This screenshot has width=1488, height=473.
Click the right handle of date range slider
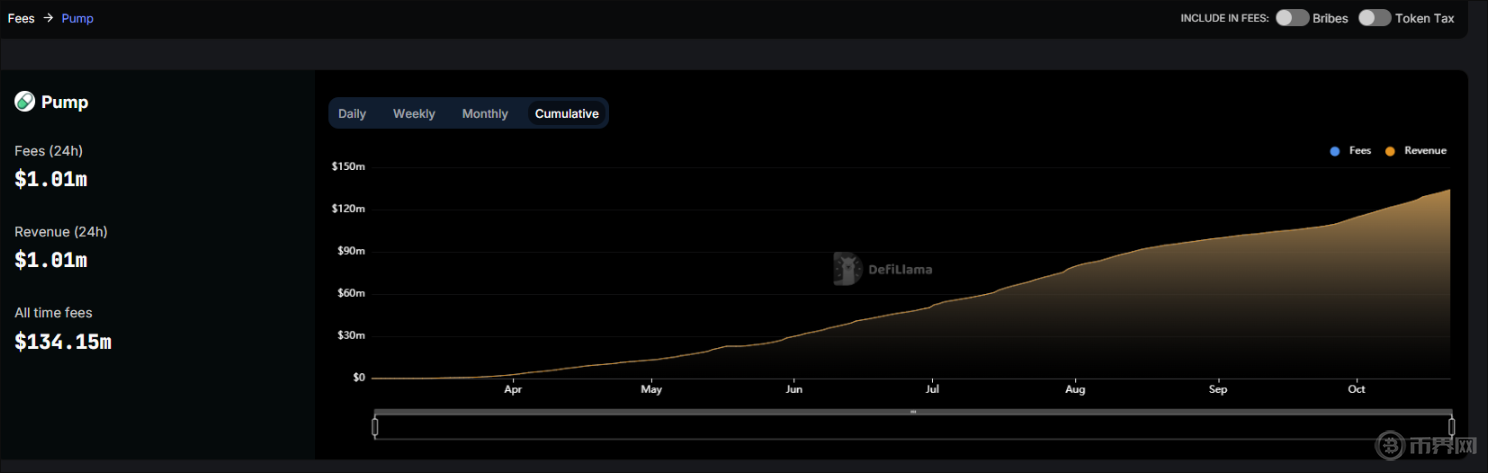[x=1451, y=427]
